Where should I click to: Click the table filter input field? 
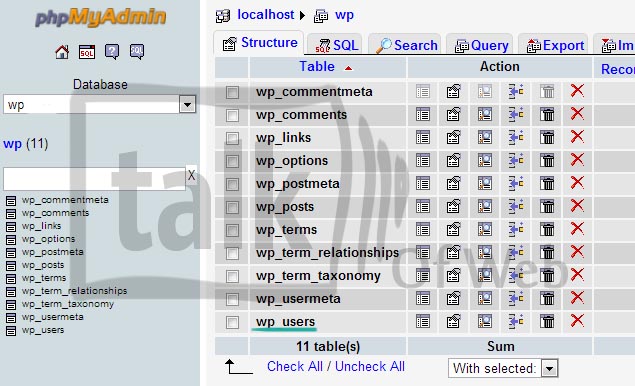click(x=94, y=178)
